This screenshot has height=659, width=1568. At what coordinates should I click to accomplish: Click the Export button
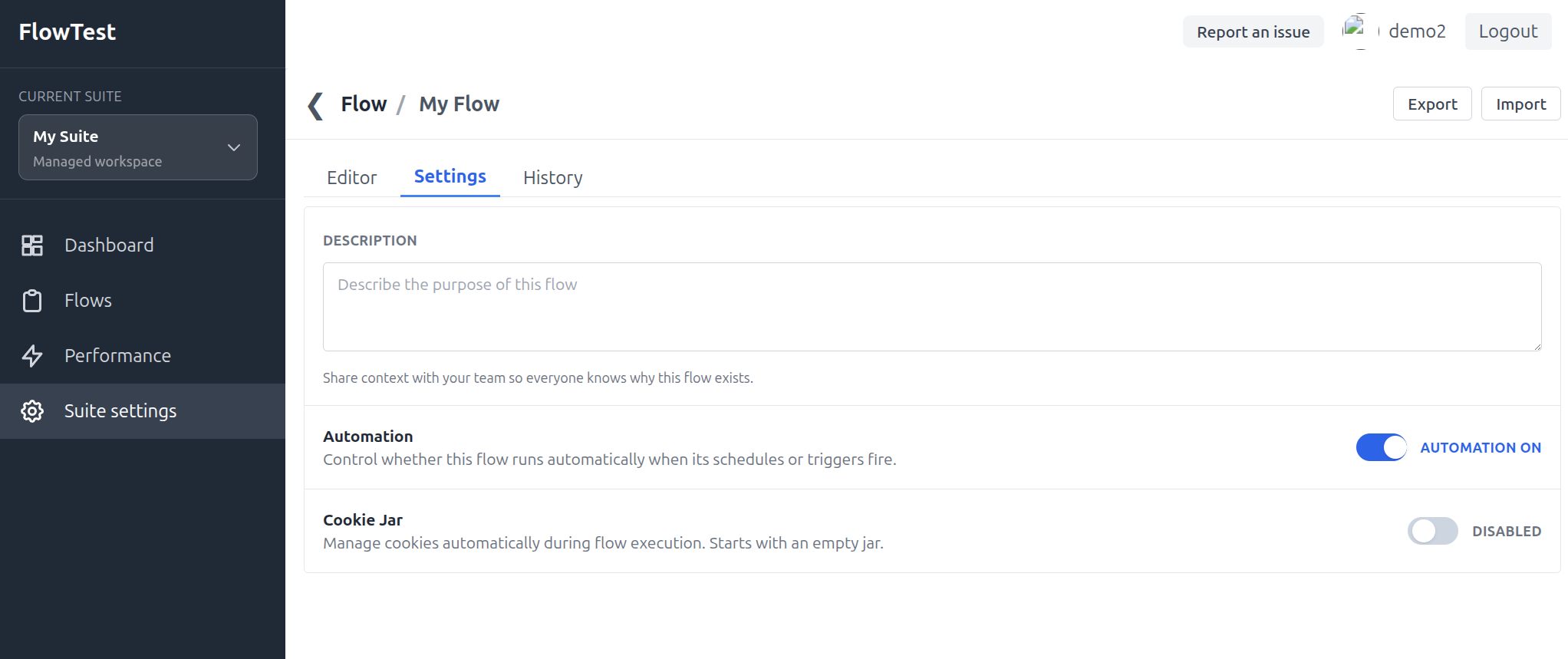(x=1431, y=104)
